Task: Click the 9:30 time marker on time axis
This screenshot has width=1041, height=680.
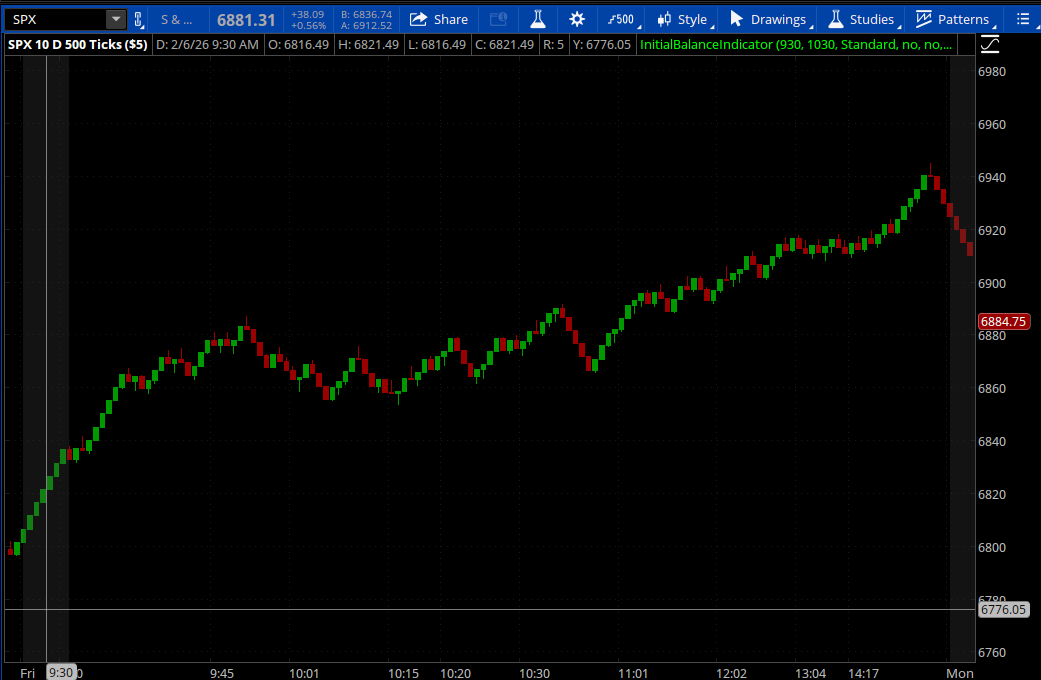Action: point(61,673)
